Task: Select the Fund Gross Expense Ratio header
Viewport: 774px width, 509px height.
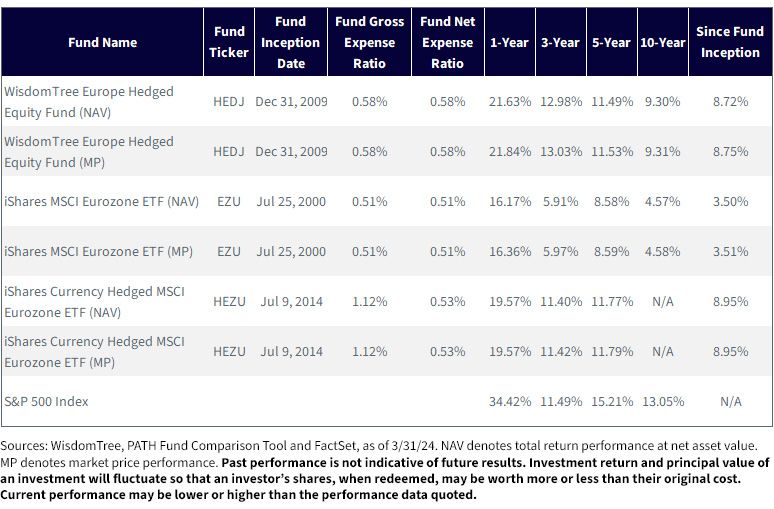Action: click(369, 42)
